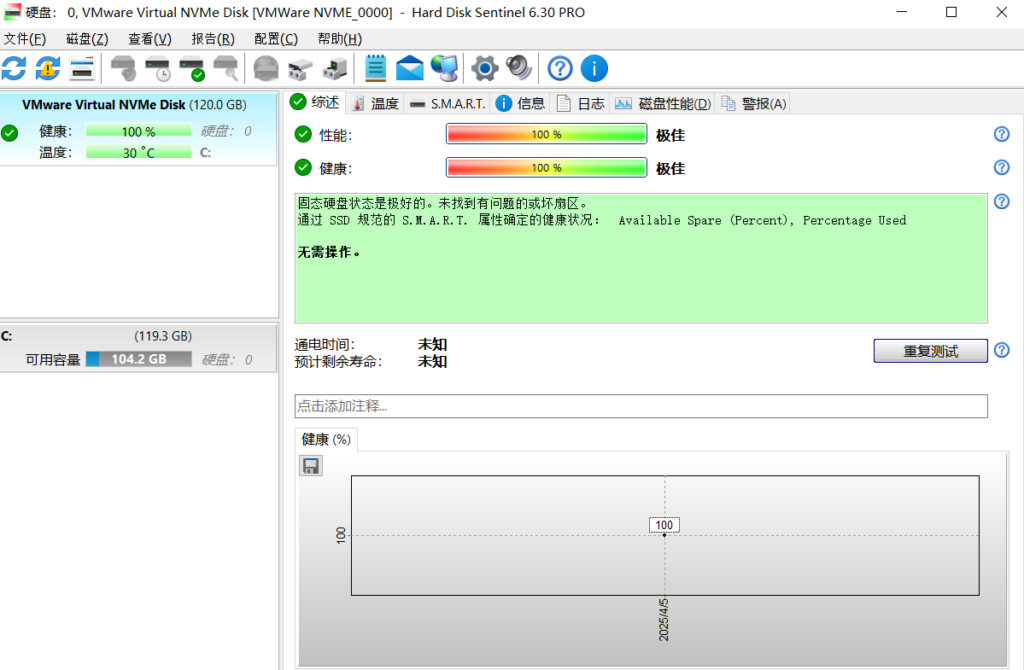The height and width of the screenshot is (670, 1024).
Task: Click the help icon next to 性能 row
Action: click(x=1001, y=134)
